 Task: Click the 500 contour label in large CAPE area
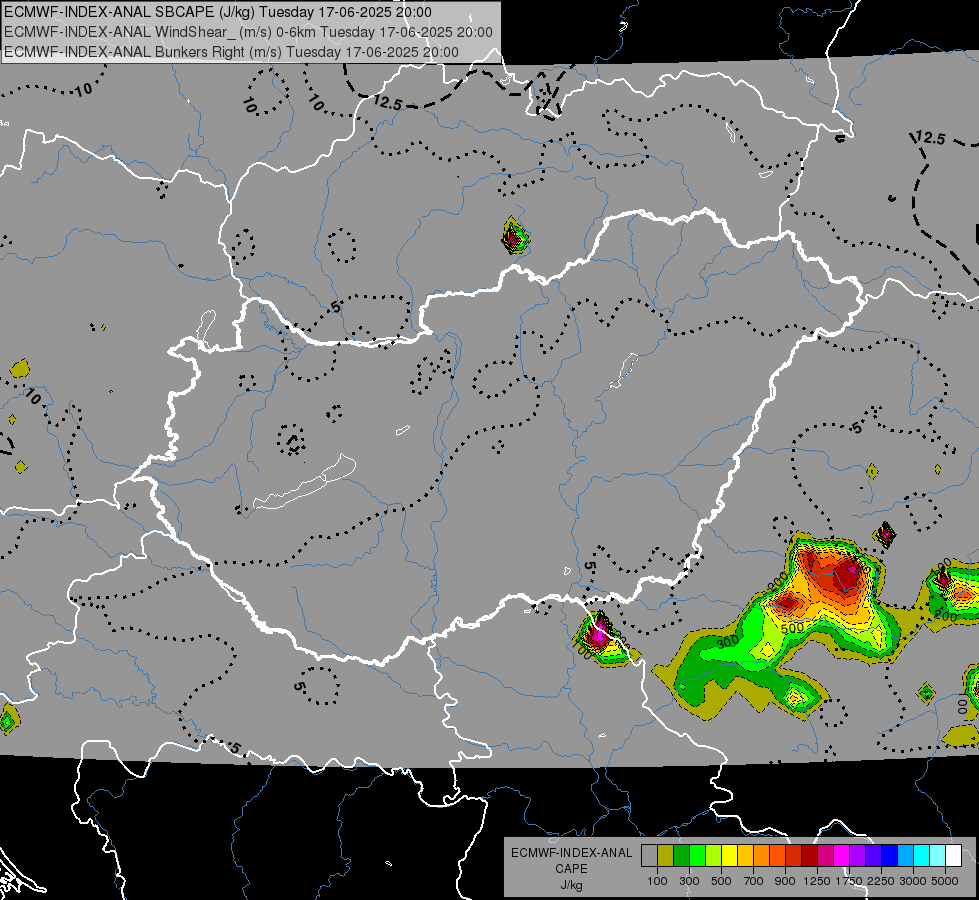(x=792, y=628)
